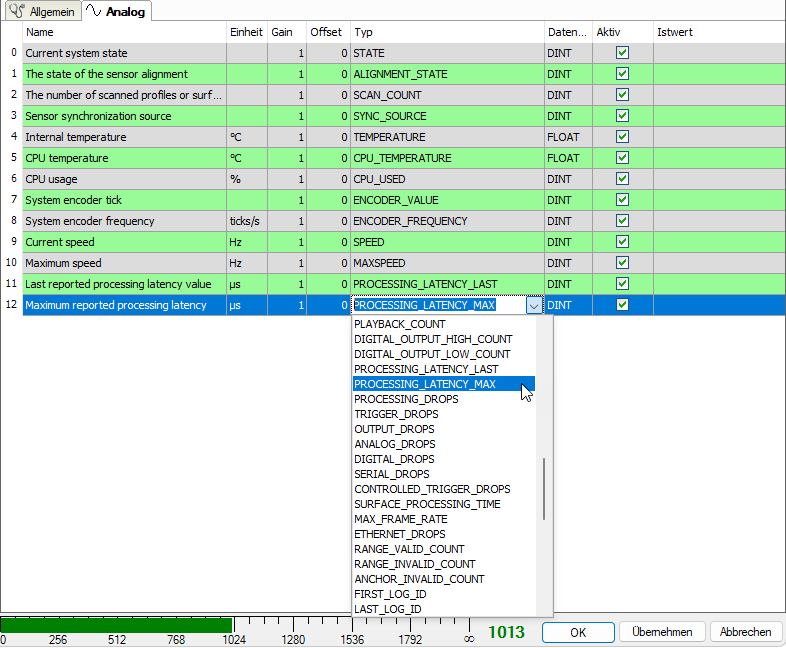Click the green usage progress bar
The width and height of the screenshot is (786, 648).
coord(116,624)
